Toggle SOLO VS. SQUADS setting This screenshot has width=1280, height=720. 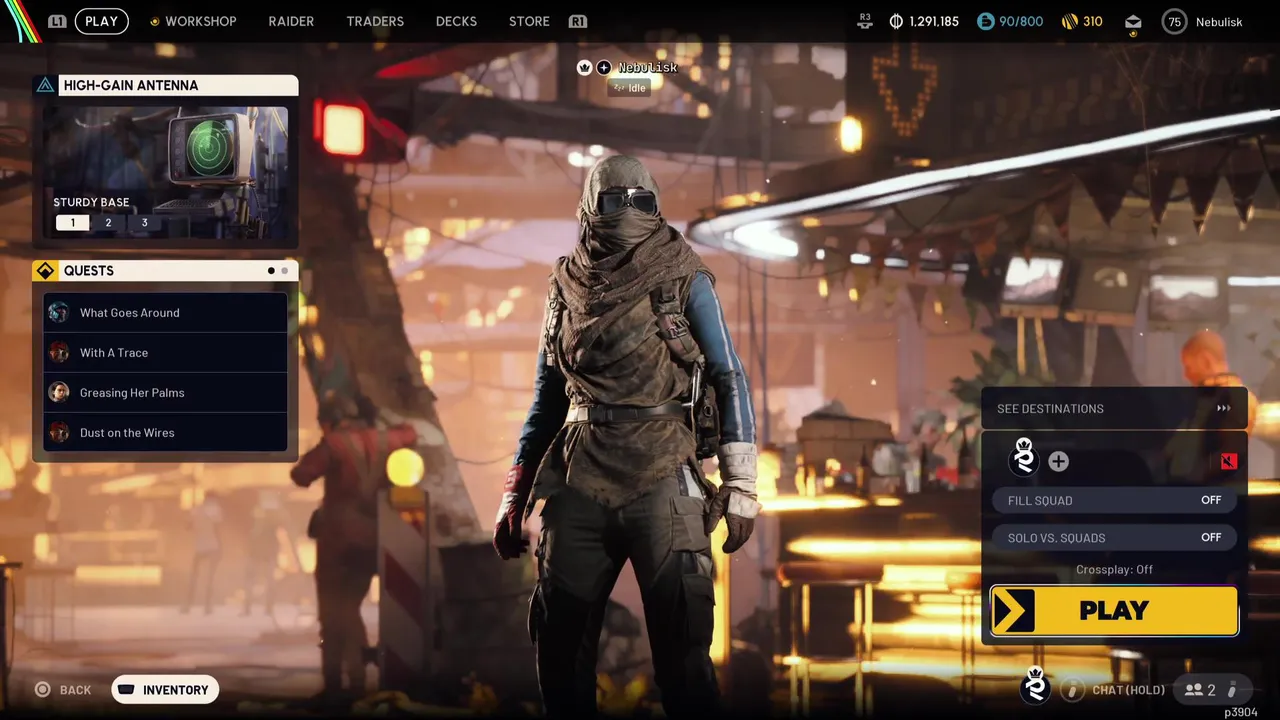coord(1114,537)
